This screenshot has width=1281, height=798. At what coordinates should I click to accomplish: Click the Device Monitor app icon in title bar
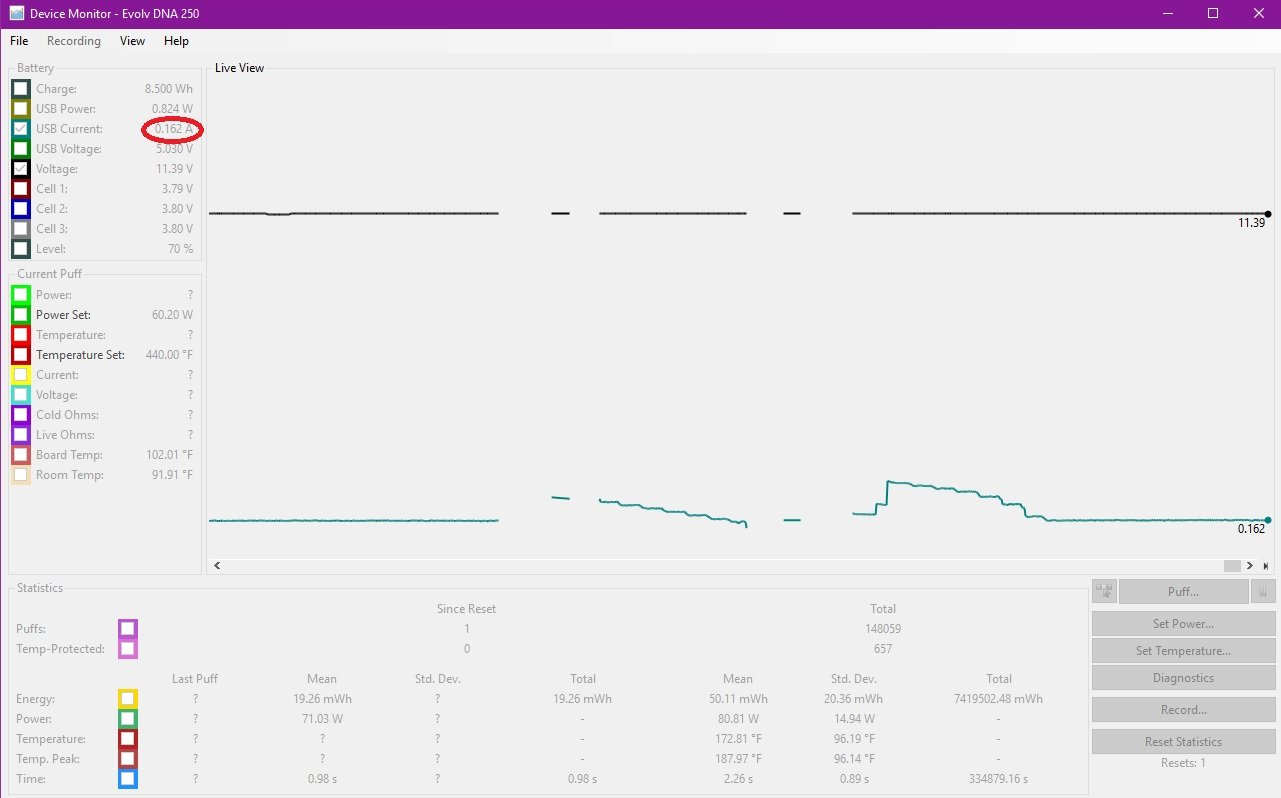(16, 13)
